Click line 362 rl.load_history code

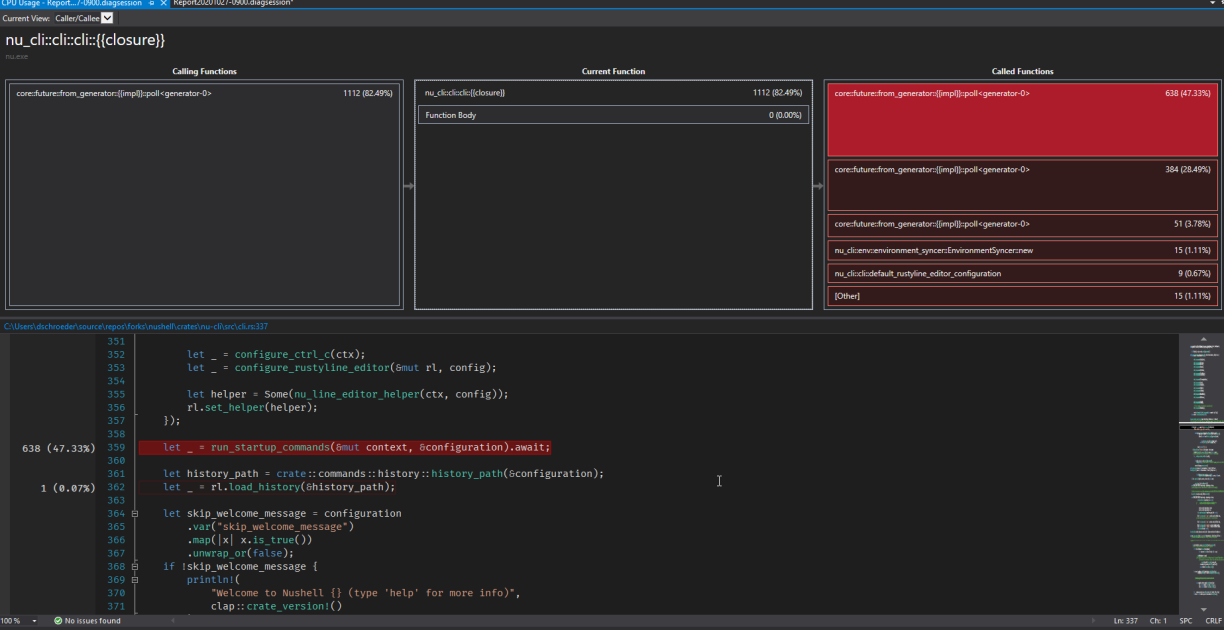coord(279,487)
